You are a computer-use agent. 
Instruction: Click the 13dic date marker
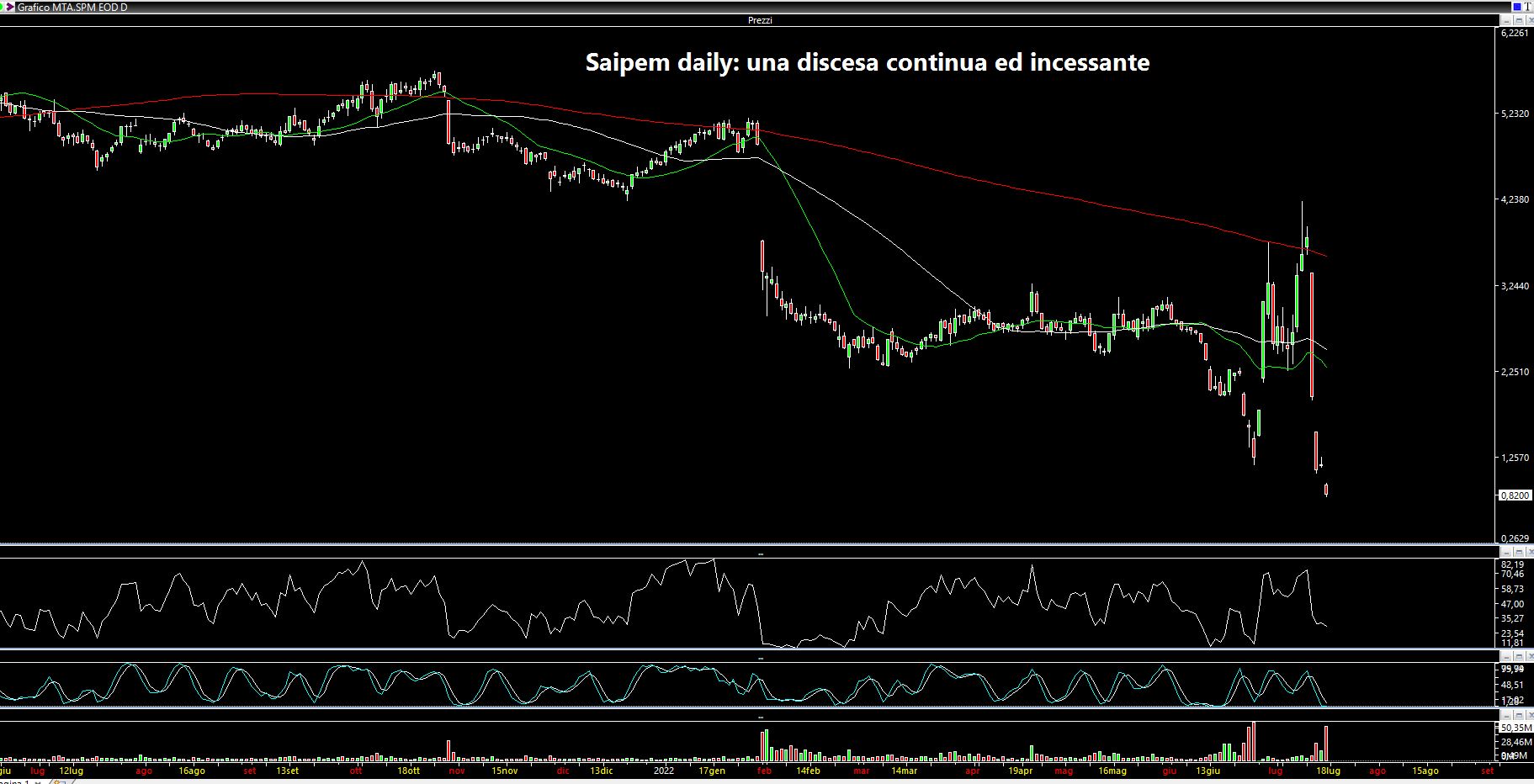pos(601,771)
